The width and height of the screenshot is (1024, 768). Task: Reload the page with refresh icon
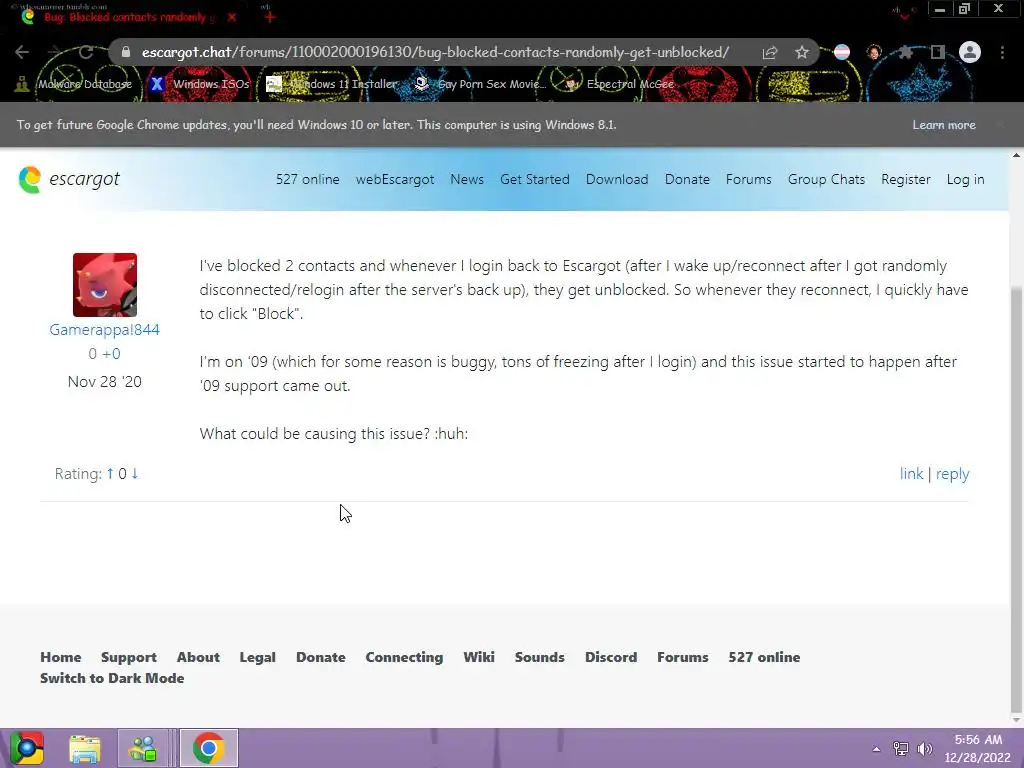coord(86,52)
